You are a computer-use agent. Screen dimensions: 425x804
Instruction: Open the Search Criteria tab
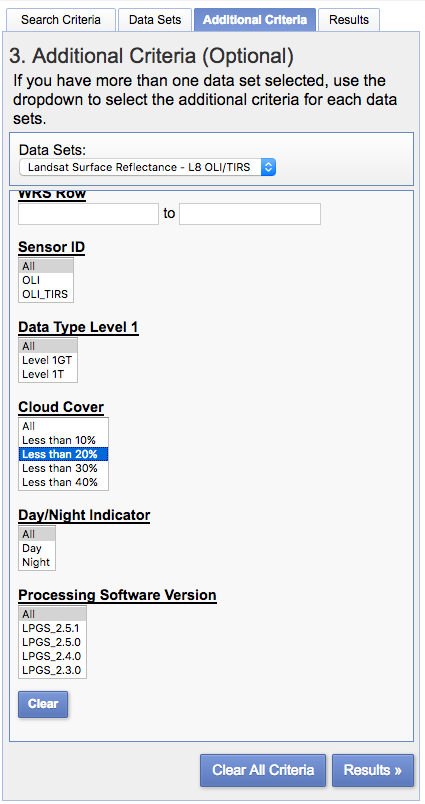60,20
